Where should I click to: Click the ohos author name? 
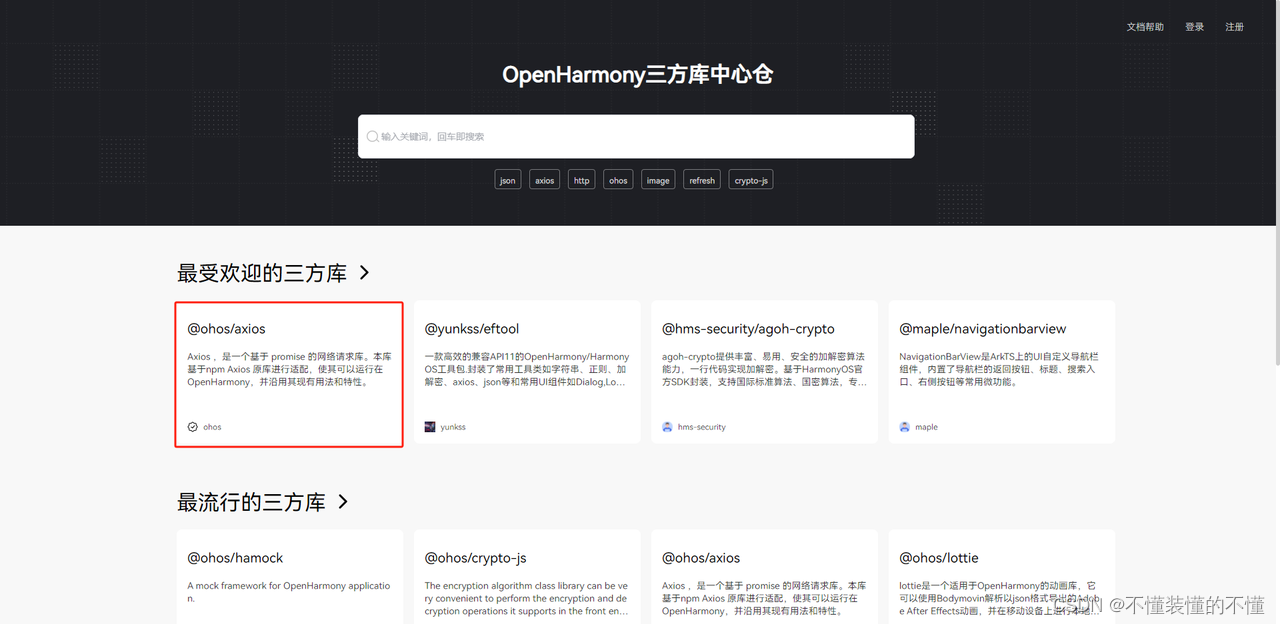tap(212, 427)
